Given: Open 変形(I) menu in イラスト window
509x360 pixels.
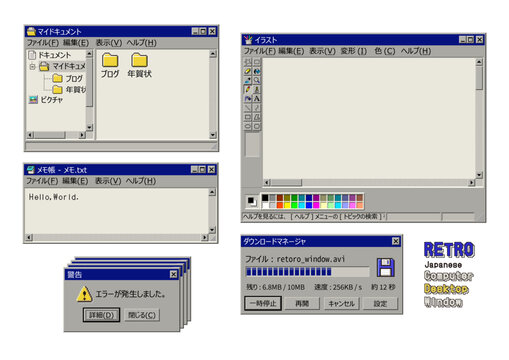Looking at the screenshot, I should pyautogui.click(x=354, y=51).
